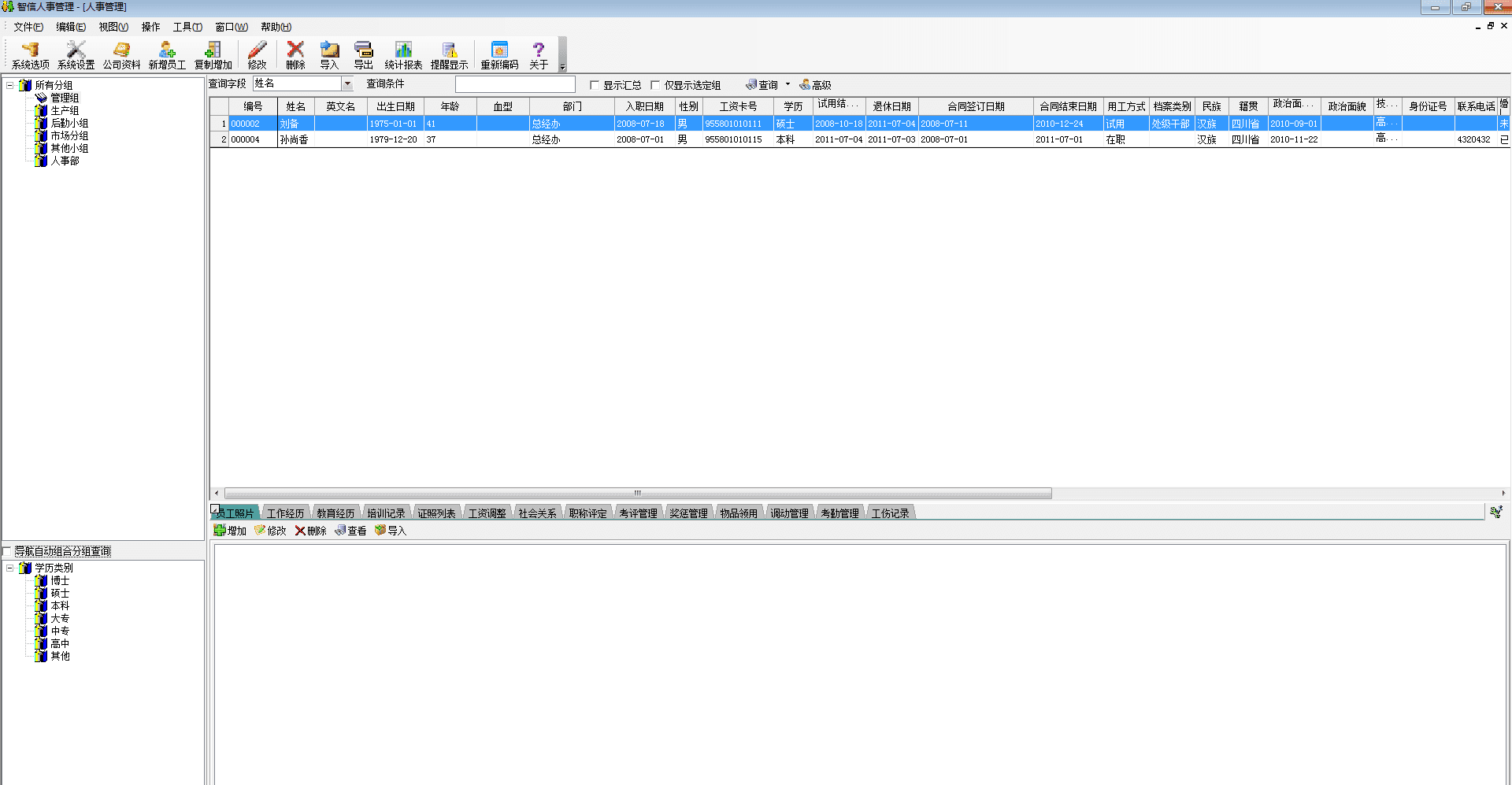Click the 查询条件 input field
This screenshot has width=1512, height=785.
click(515, 84)
